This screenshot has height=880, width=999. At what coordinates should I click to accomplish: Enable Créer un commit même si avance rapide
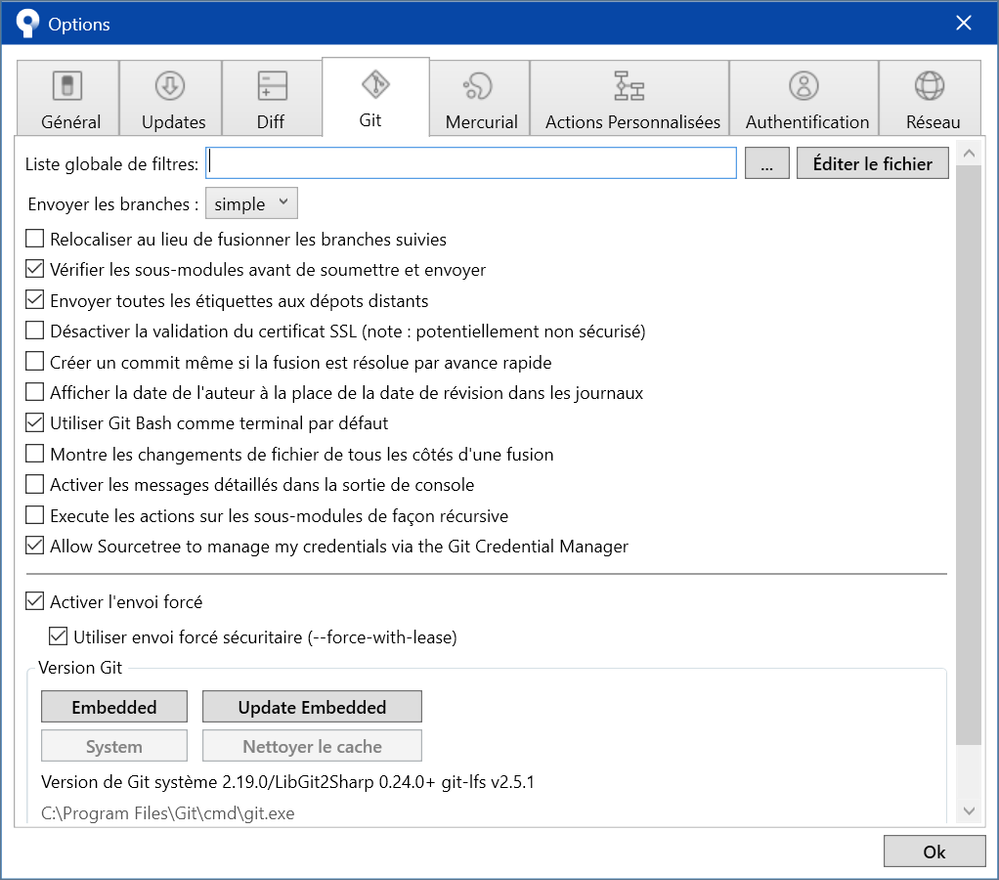34,362
